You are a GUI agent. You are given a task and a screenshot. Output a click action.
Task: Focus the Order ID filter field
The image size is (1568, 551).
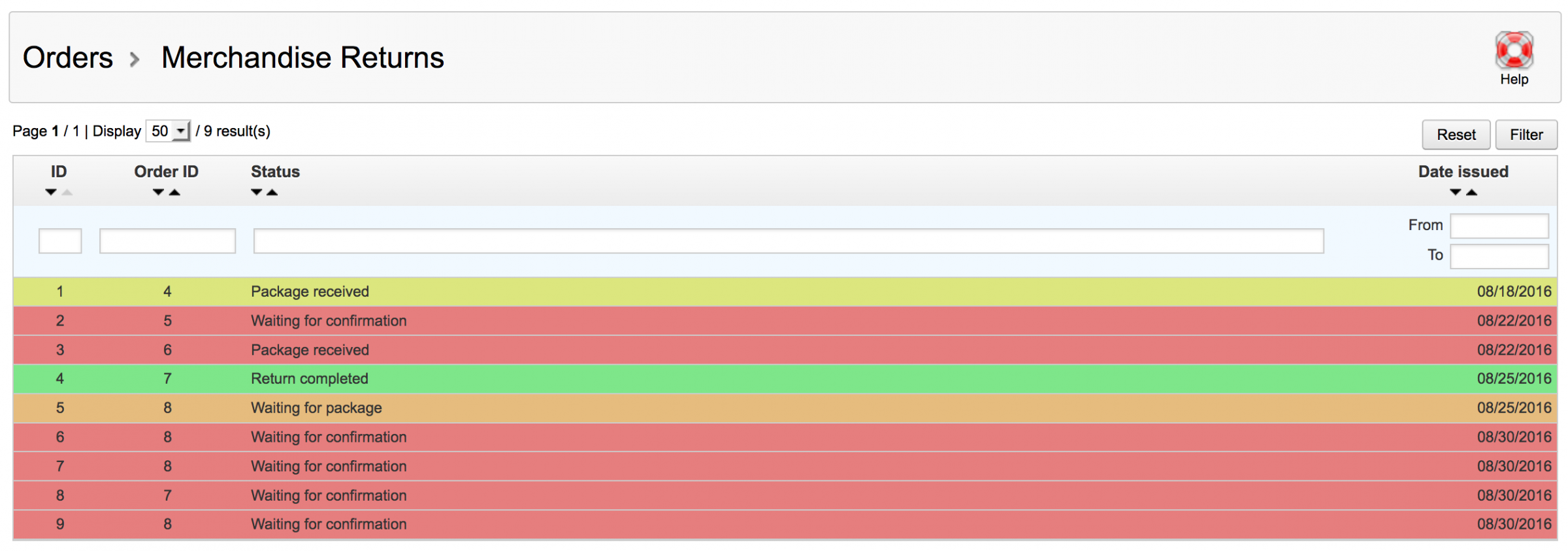pyautogui.click(x=167, y=241)
